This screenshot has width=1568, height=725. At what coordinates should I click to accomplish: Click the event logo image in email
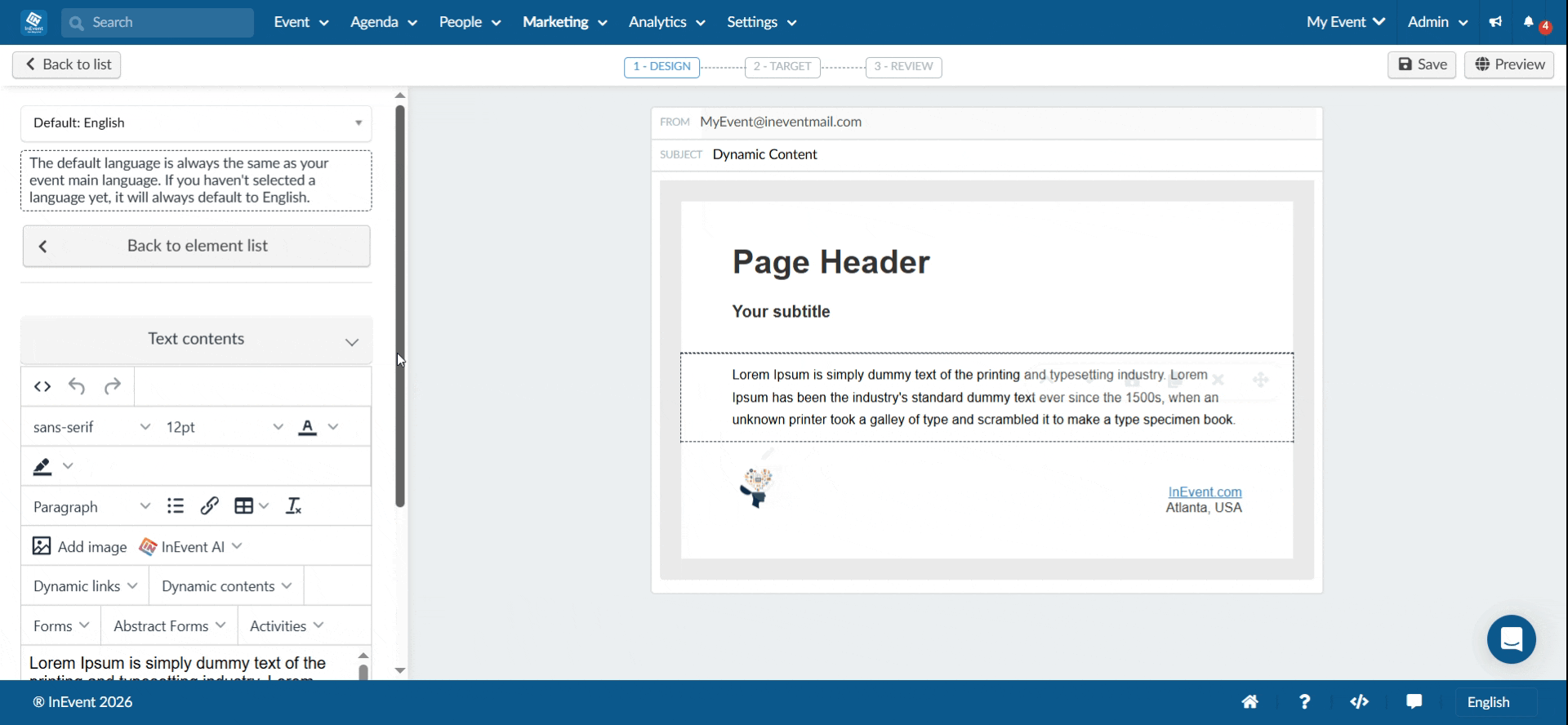click(757, 487)
